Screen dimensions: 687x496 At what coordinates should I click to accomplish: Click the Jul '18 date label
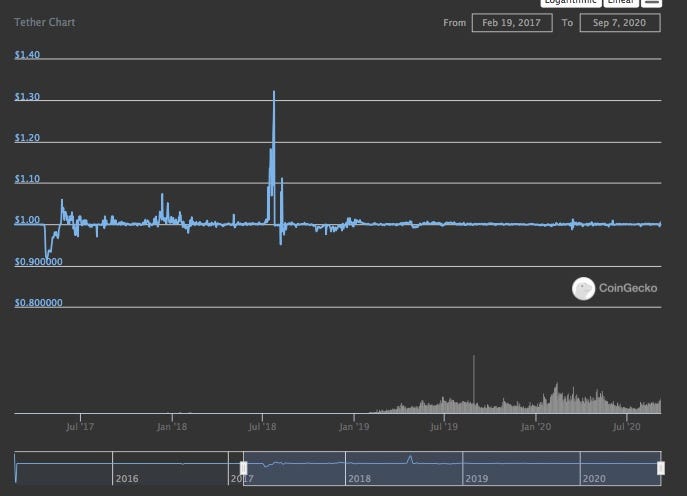click(x=262, y=426)
